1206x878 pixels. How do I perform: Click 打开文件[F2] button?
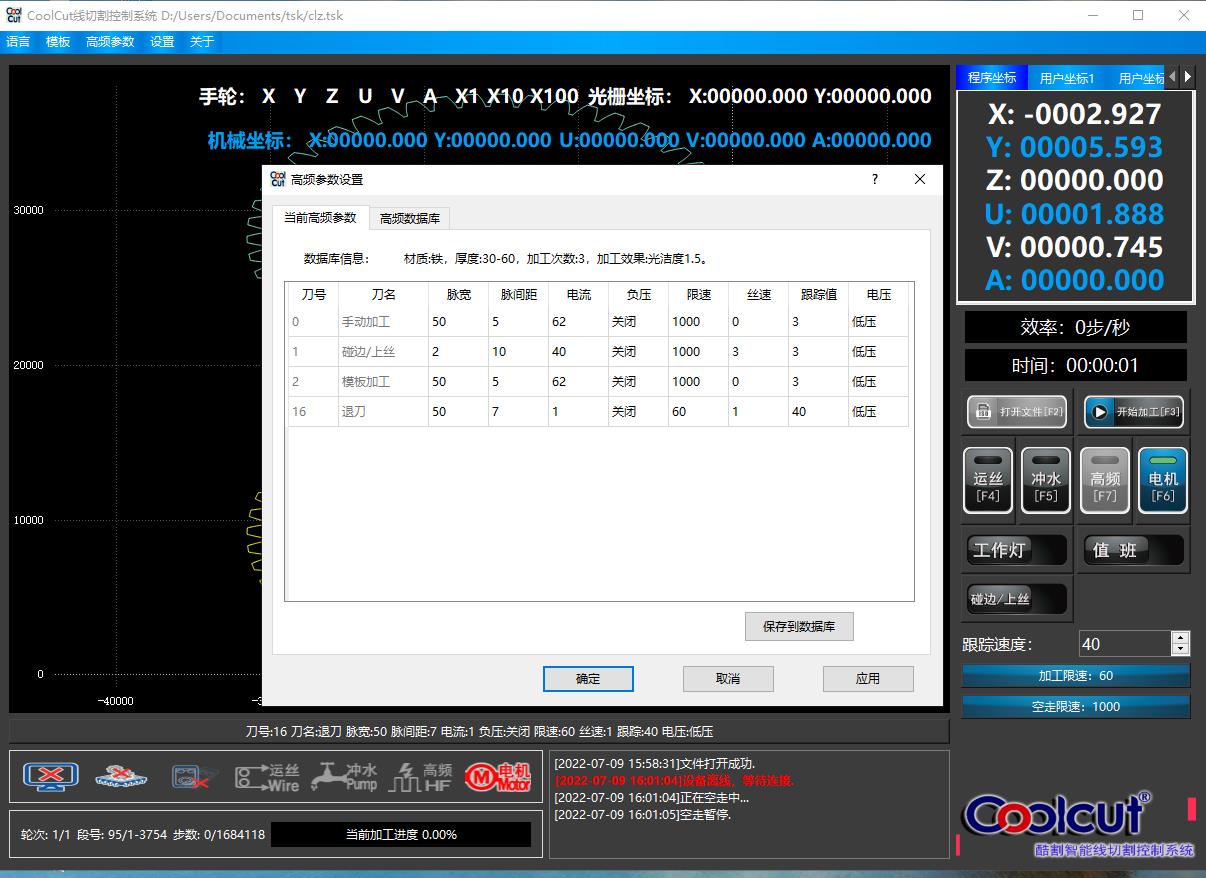(x=1016, y=411)
